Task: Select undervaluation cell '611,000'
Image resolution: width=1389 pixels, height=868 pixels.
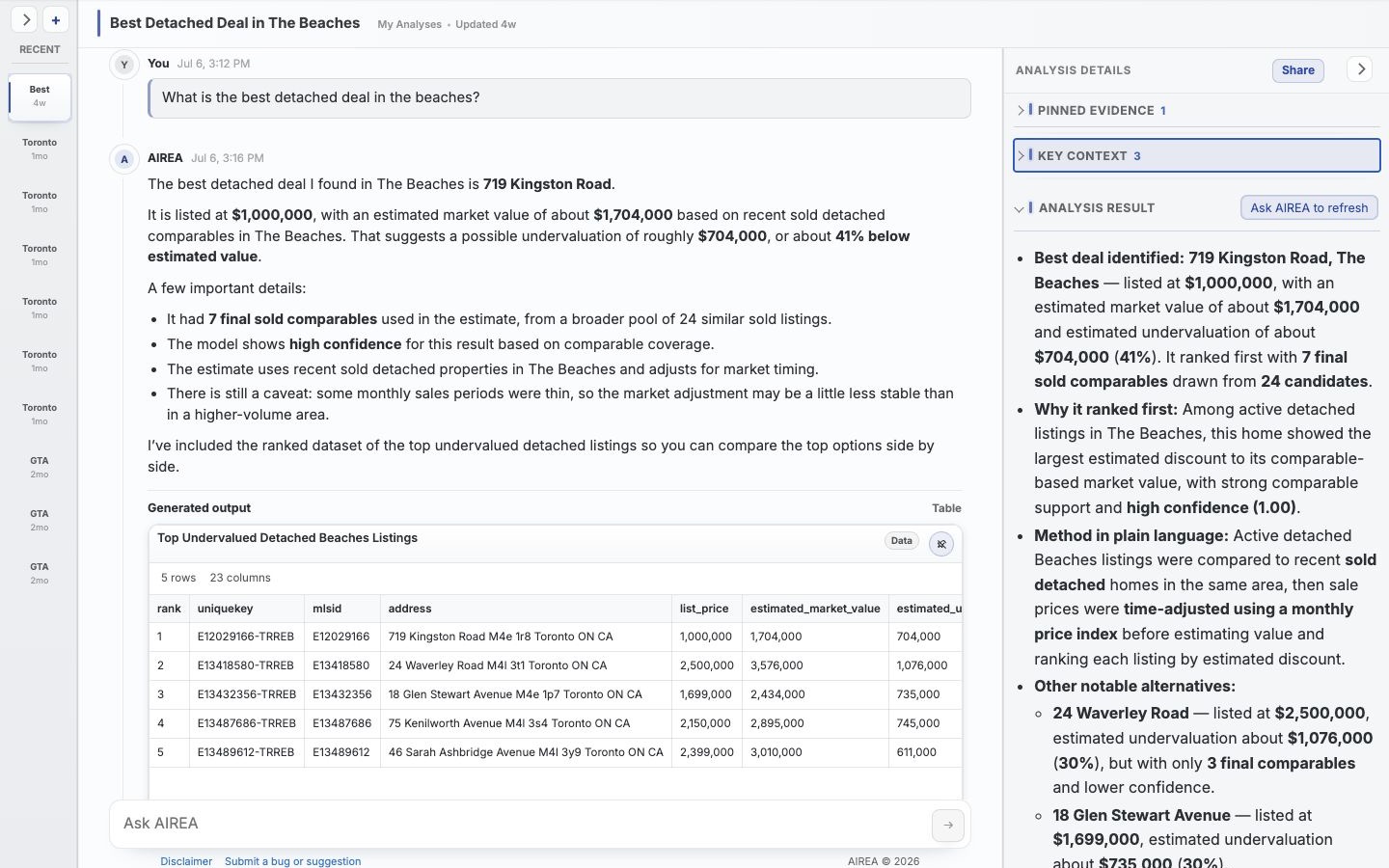Action: [925, 752]
